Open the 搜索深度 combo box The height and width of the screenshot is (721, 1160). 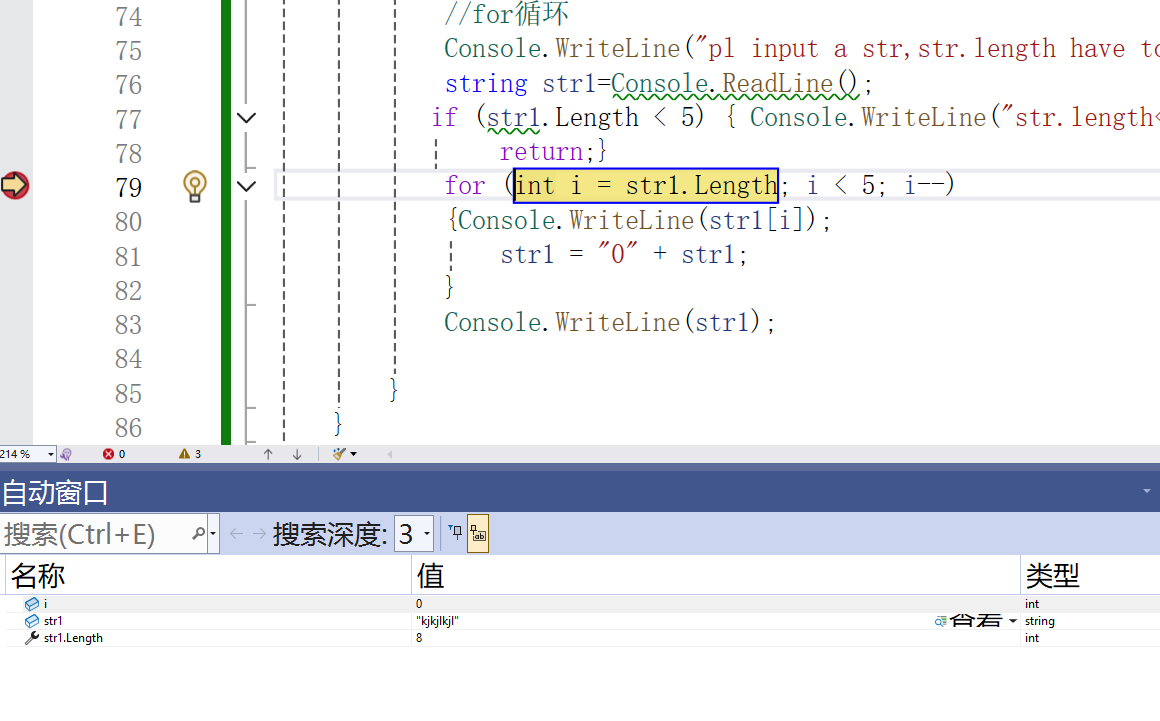(414, 534)
